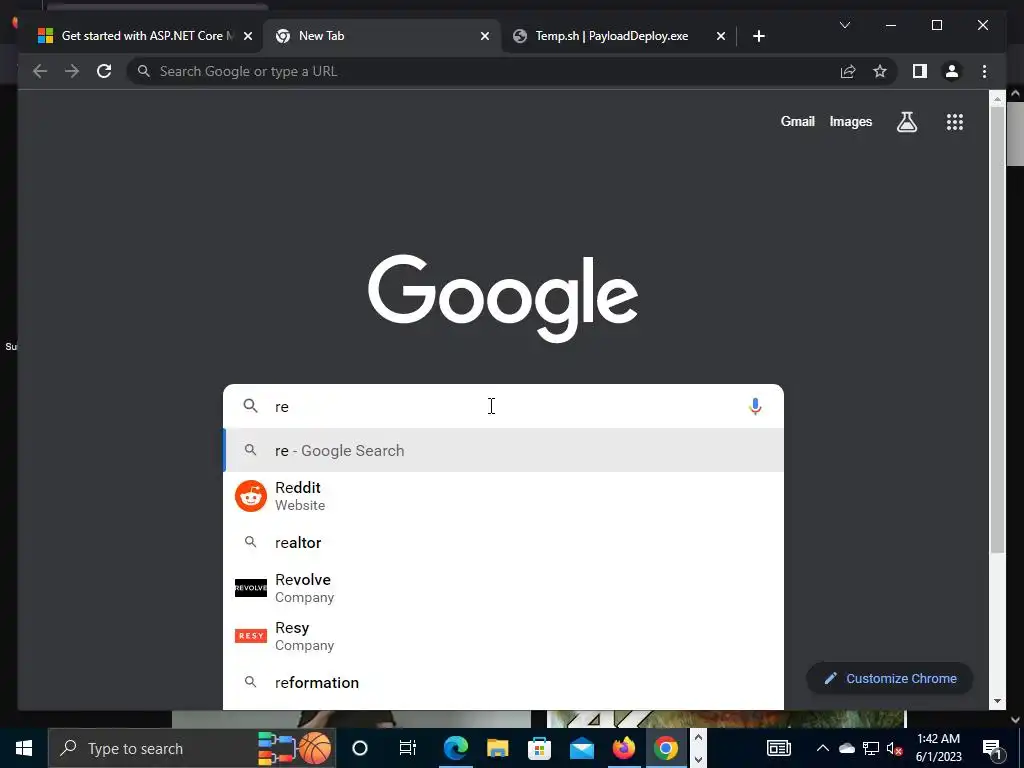
Task: Close the ASP.NET Core tab
Action: click(248, 36)
